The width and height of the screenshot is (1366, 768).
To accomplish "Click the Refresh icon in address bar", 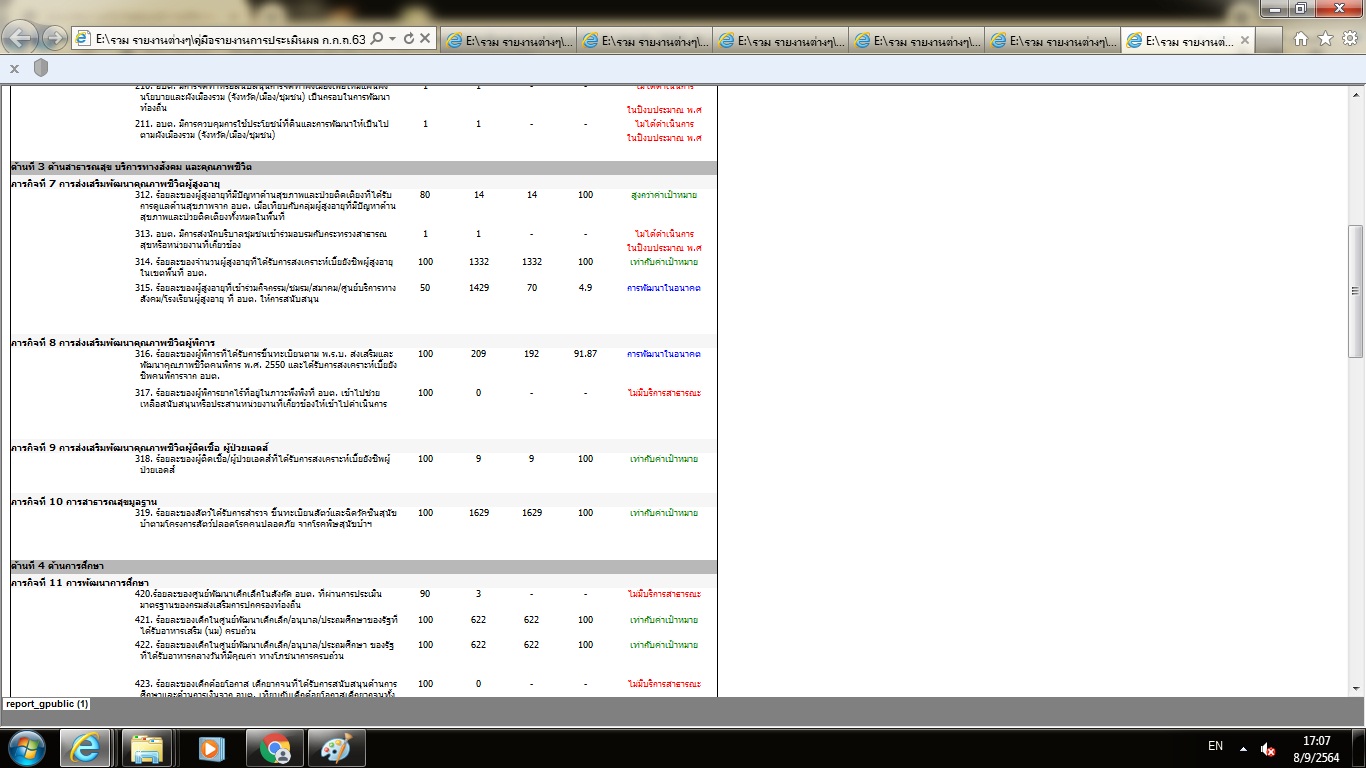I will (409, 39).
